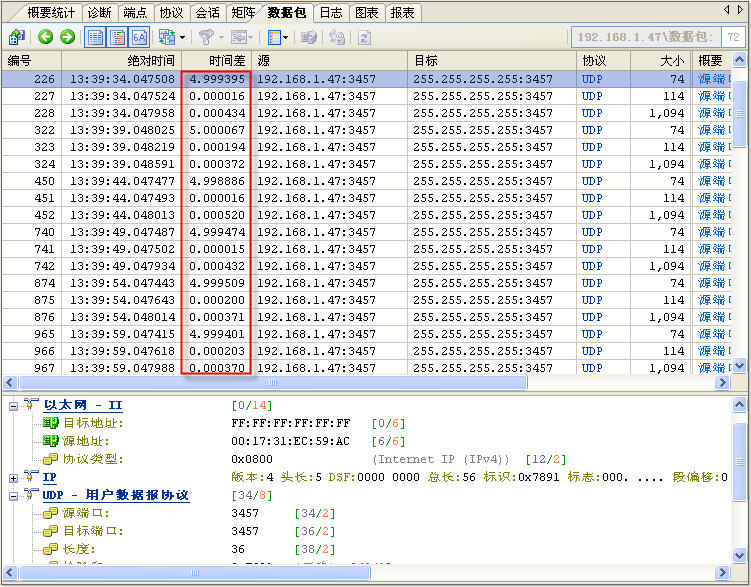Collapse the 以太网 - II tree node
This screenshot has width=751, height=587.
[13, 405]
